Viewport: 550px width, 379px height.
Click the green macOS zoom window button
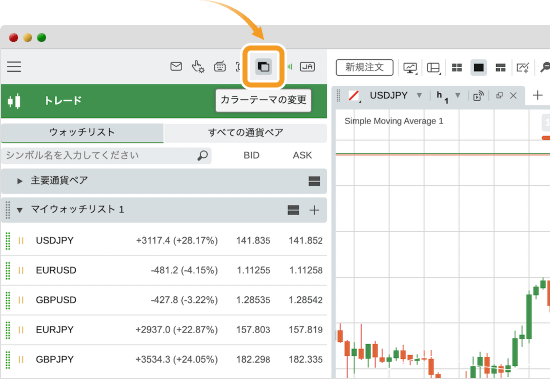point(41,38)
